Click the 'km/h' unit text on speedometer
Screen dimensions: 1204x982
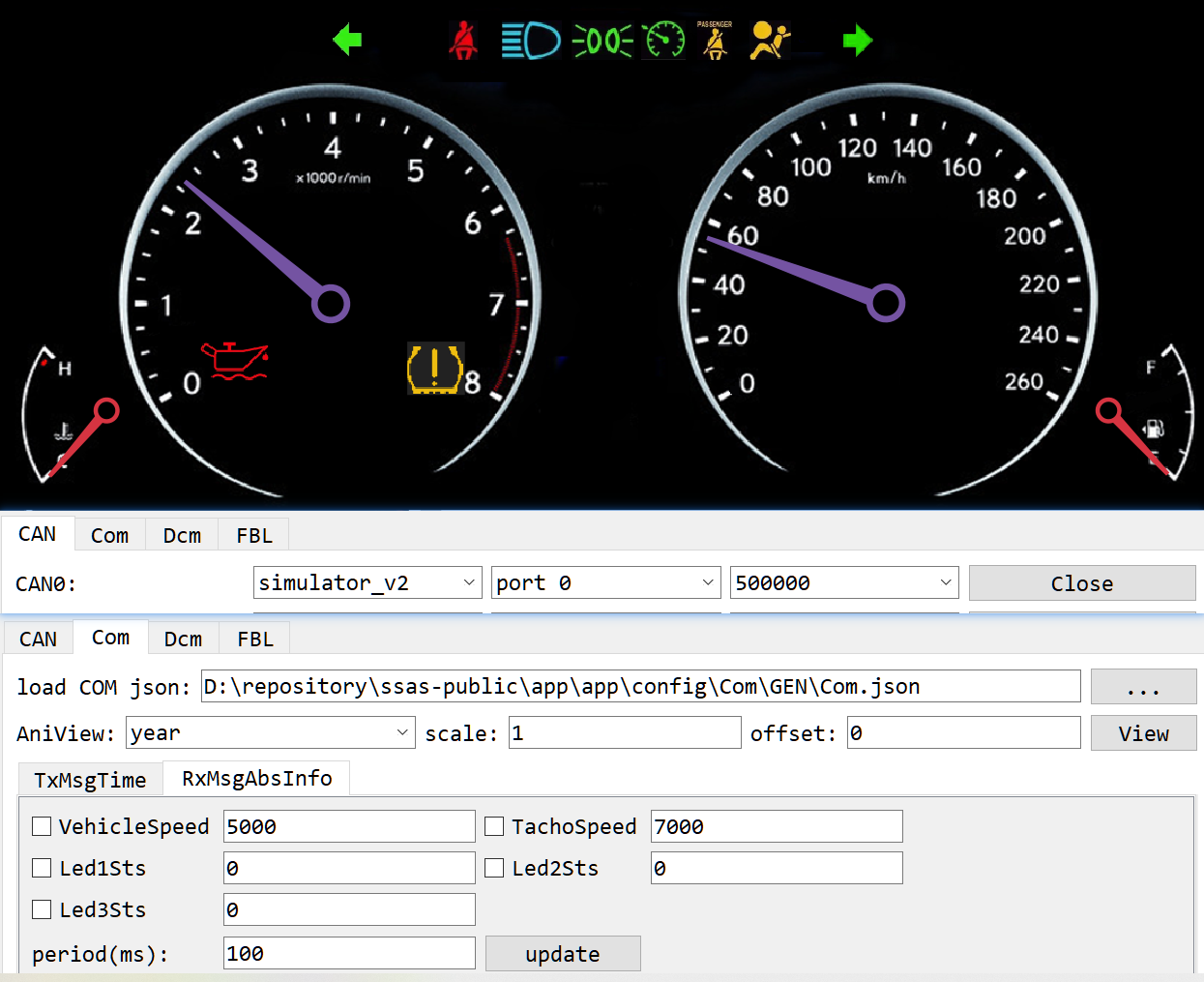[x=886, y=178]
